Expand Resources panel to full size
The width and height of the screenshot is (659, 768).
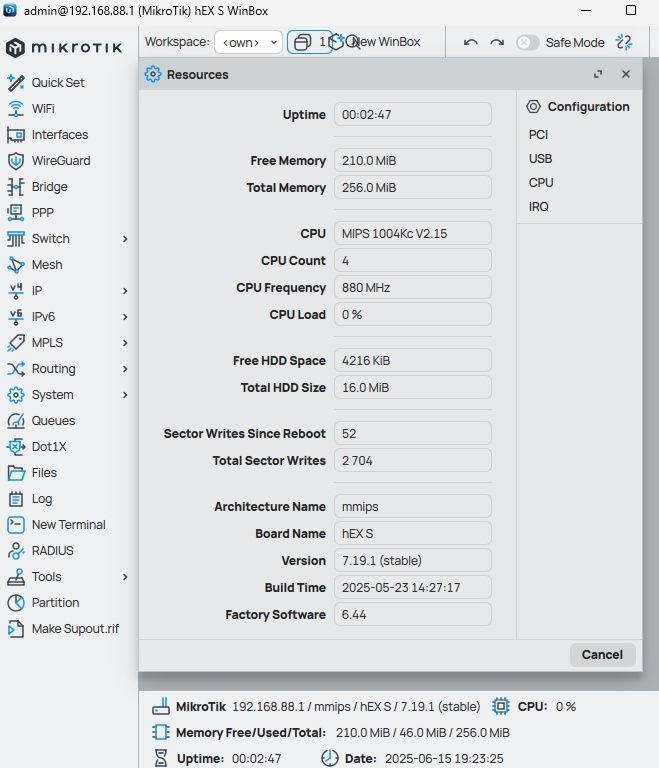(x=598, y=74)
